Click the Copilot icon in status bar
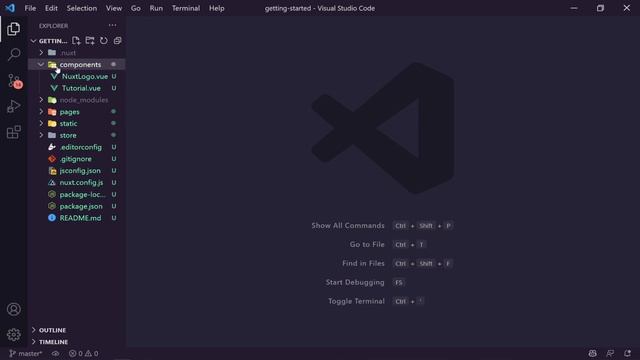This screenshot has width=640, height=360. (x=593, y=353)
